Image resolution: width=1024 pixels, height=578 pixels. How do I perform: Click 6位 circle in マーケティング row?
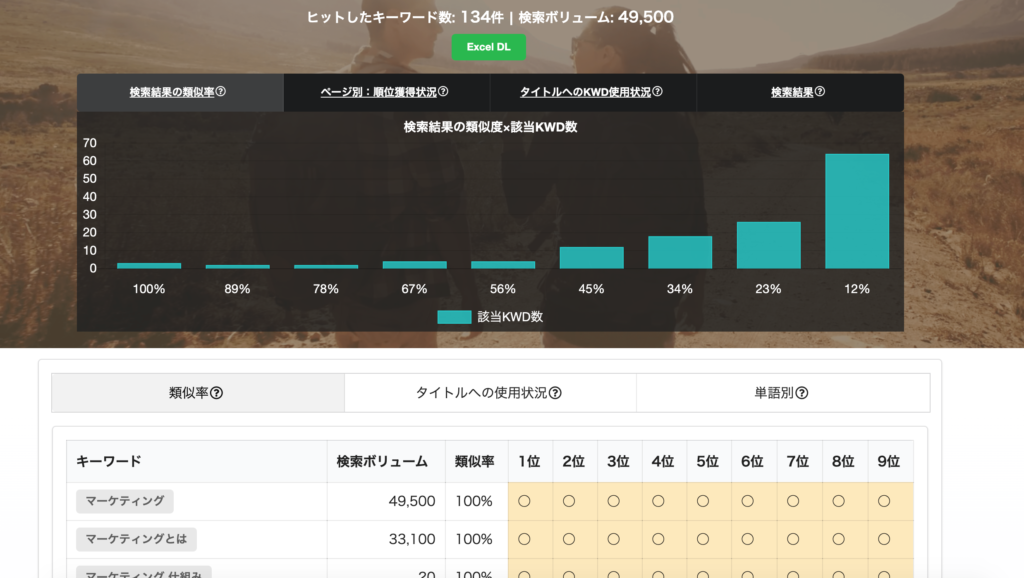tap(748, 501)
